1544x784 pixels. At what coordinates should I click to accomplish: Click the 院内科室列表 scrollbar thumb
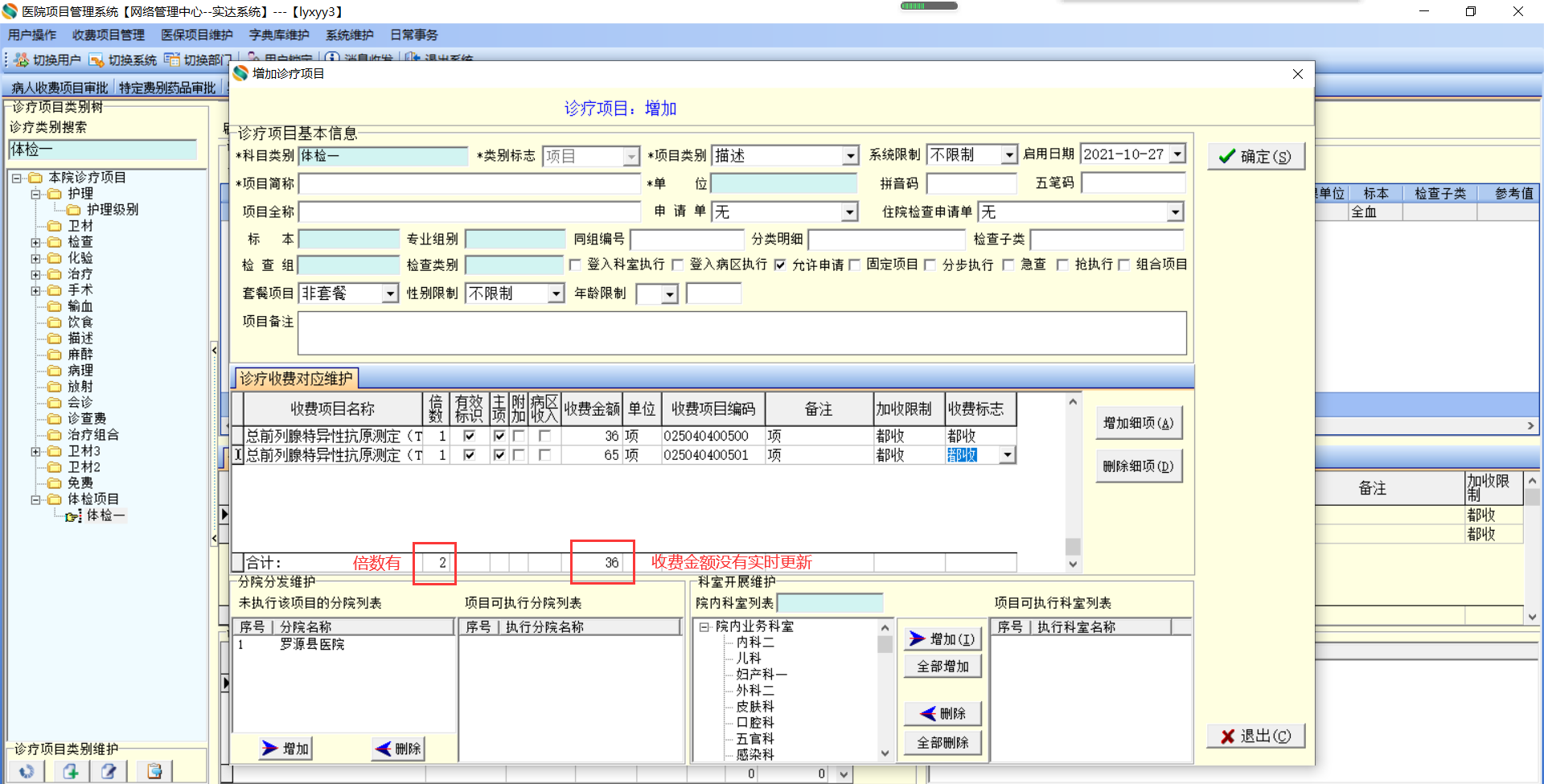(x=885, y=645)
